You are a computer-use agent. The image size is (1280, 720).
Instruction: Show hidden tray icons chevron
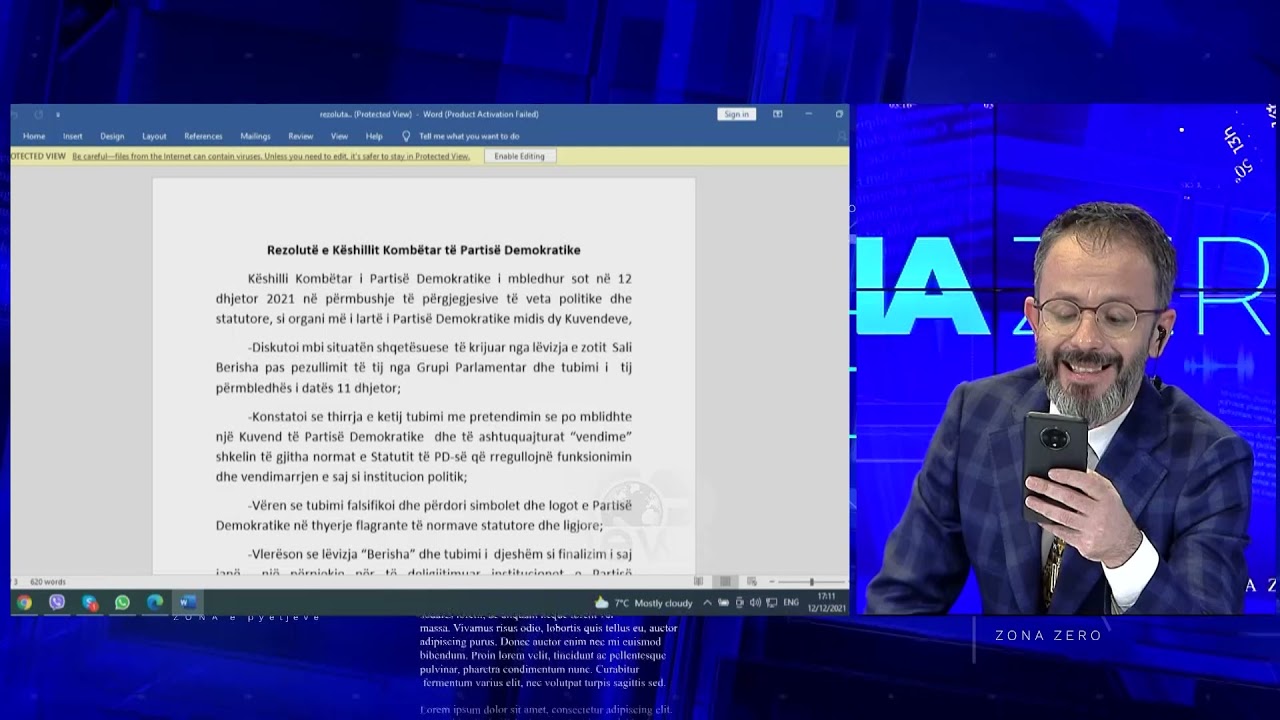point(707,602)
